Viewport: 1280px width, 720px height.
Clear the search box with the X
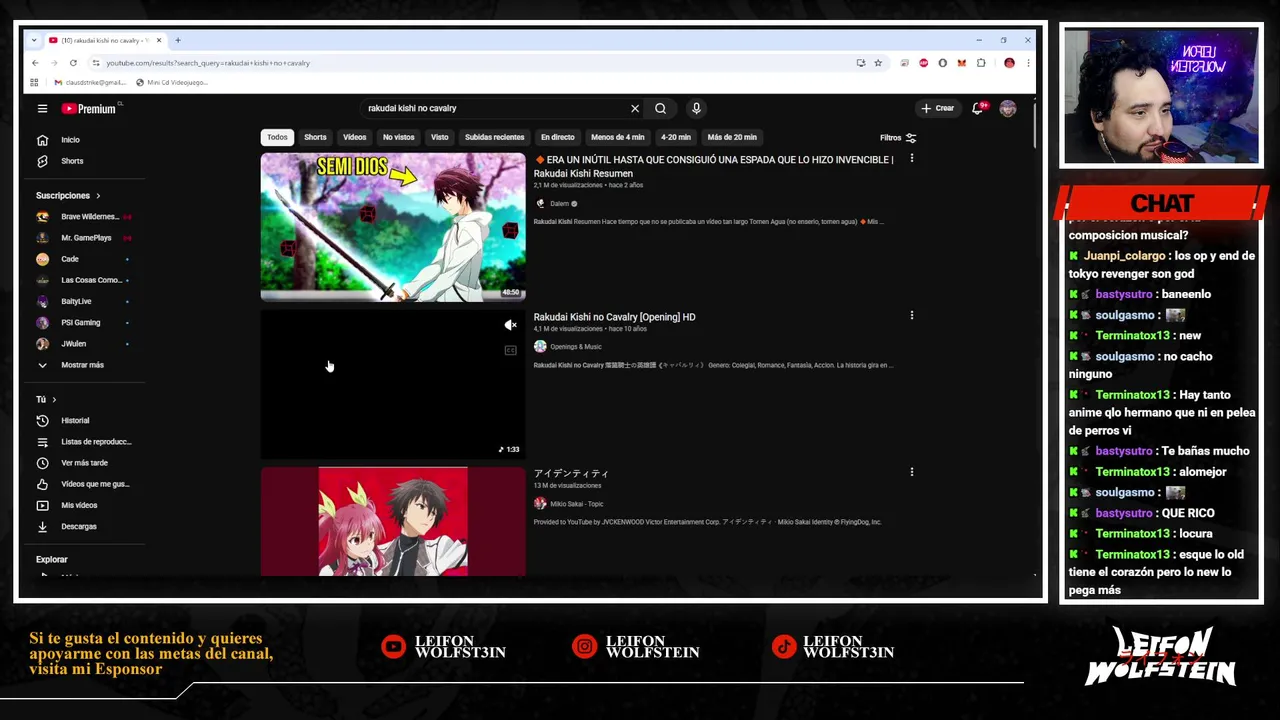coord(634,108)
